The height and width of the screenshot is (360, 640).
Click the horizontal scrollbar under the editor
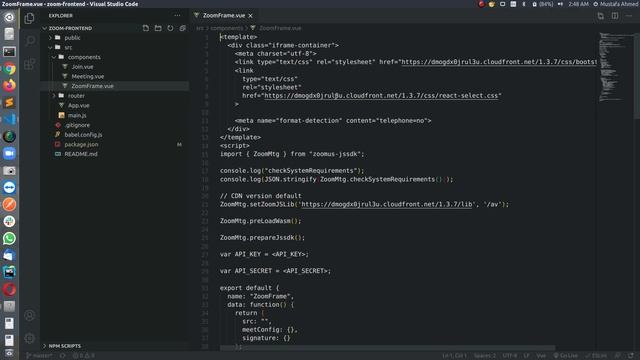tap(387, 348)
